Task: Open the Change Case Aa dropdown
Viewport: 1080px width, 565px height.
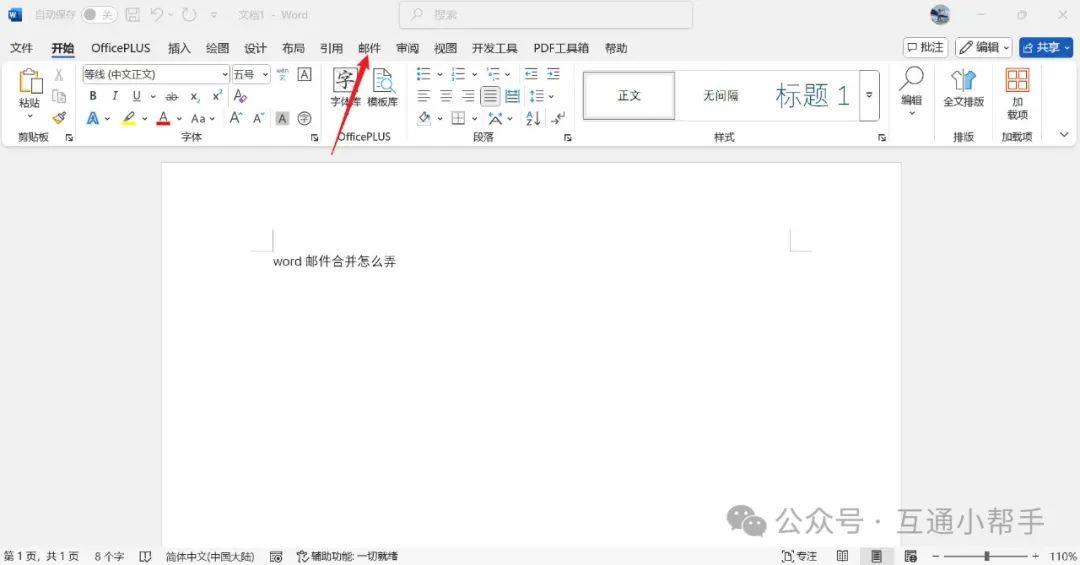Action: pos(202,119)
